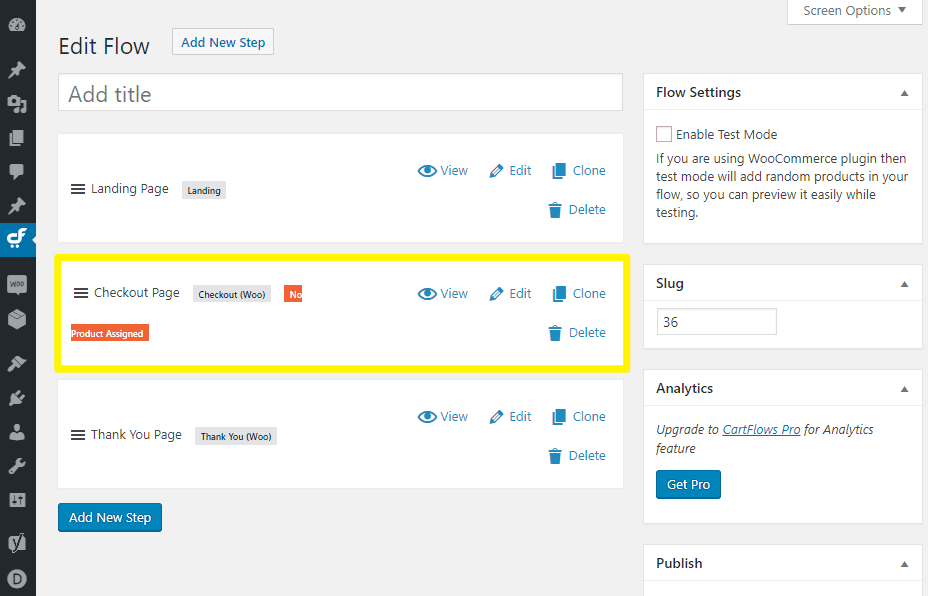928x596 pixels.
Task: Collapse the Analytics panel
Action: coord(904,389)
